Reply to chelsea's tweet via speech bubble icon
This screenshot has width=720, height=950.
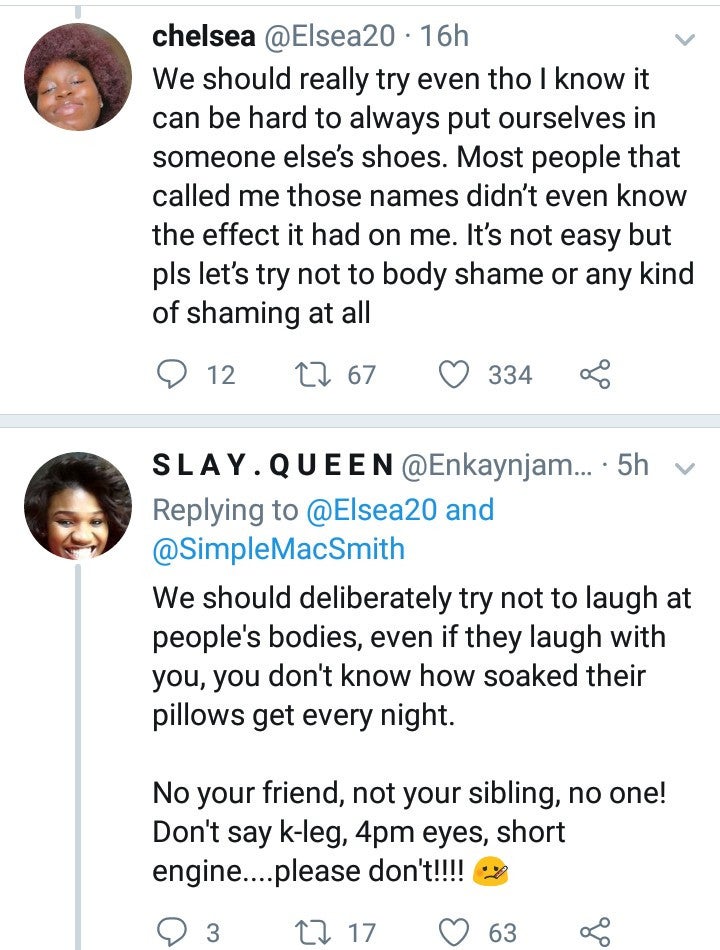click(x=171, y=375)
